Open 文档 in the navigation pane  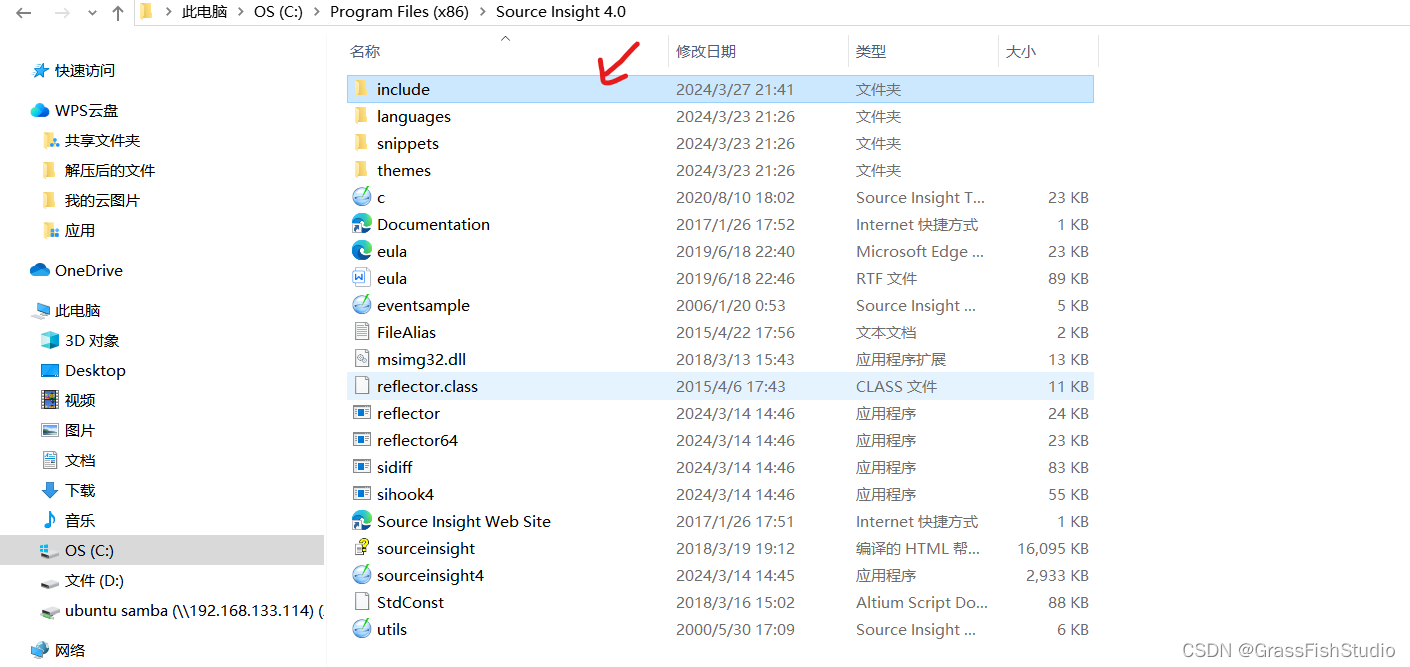(80, 460)
